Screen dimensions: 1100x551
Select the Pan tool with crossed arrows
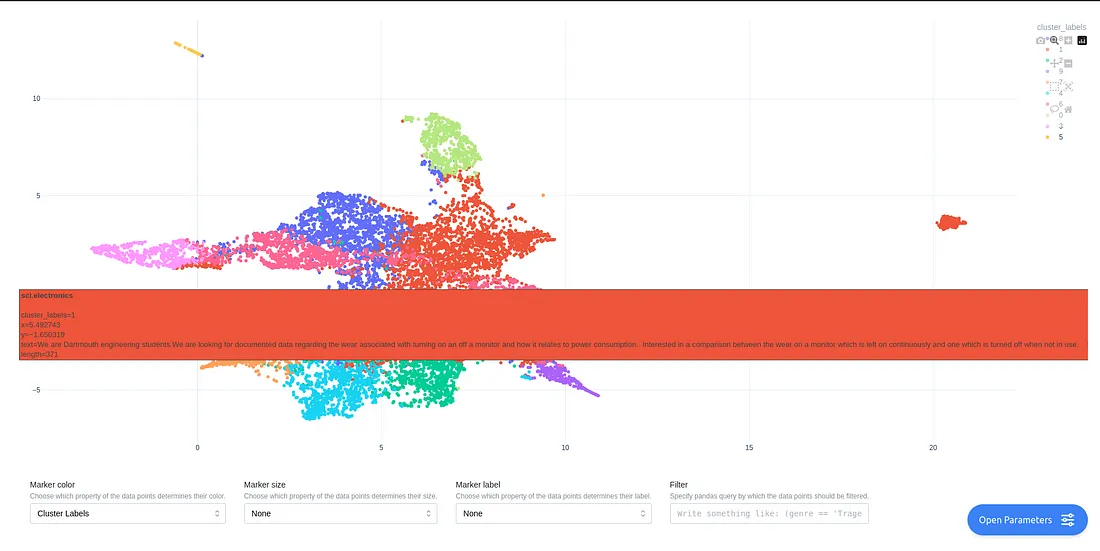[1054, 63]
